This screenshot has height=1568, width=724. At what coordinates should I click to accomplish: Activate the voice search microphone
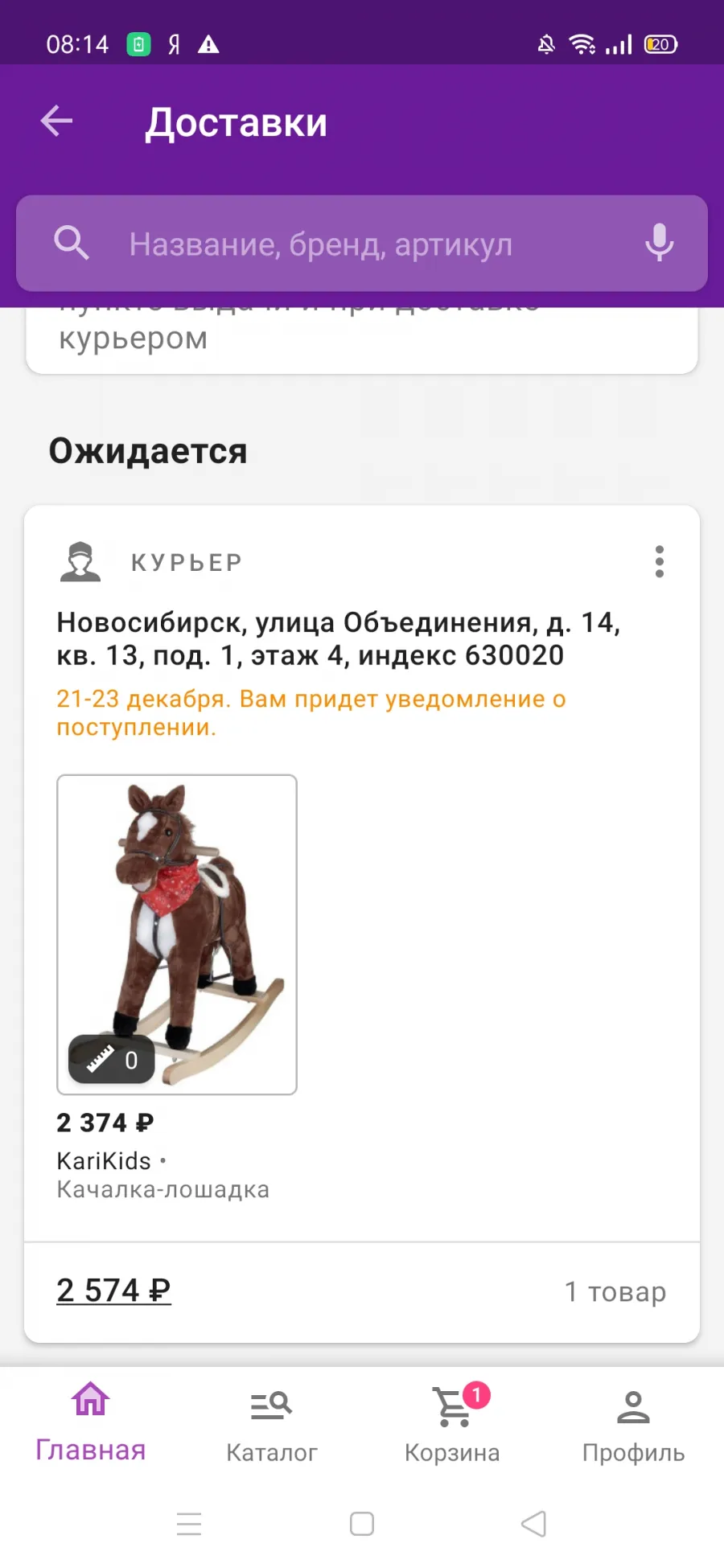point(659,243)
